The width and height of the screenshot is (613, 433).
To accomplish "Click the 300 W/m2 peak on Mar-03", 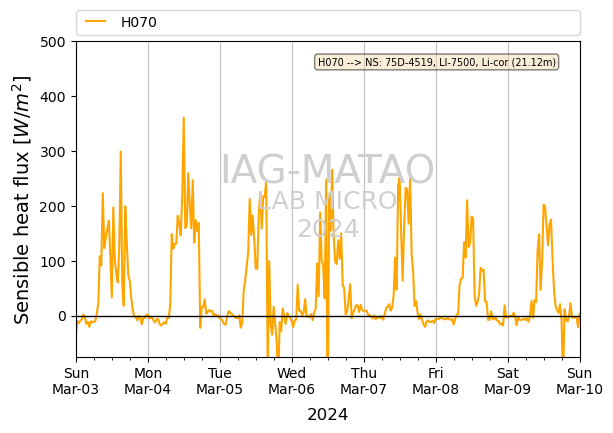I will tap(121, 151).
